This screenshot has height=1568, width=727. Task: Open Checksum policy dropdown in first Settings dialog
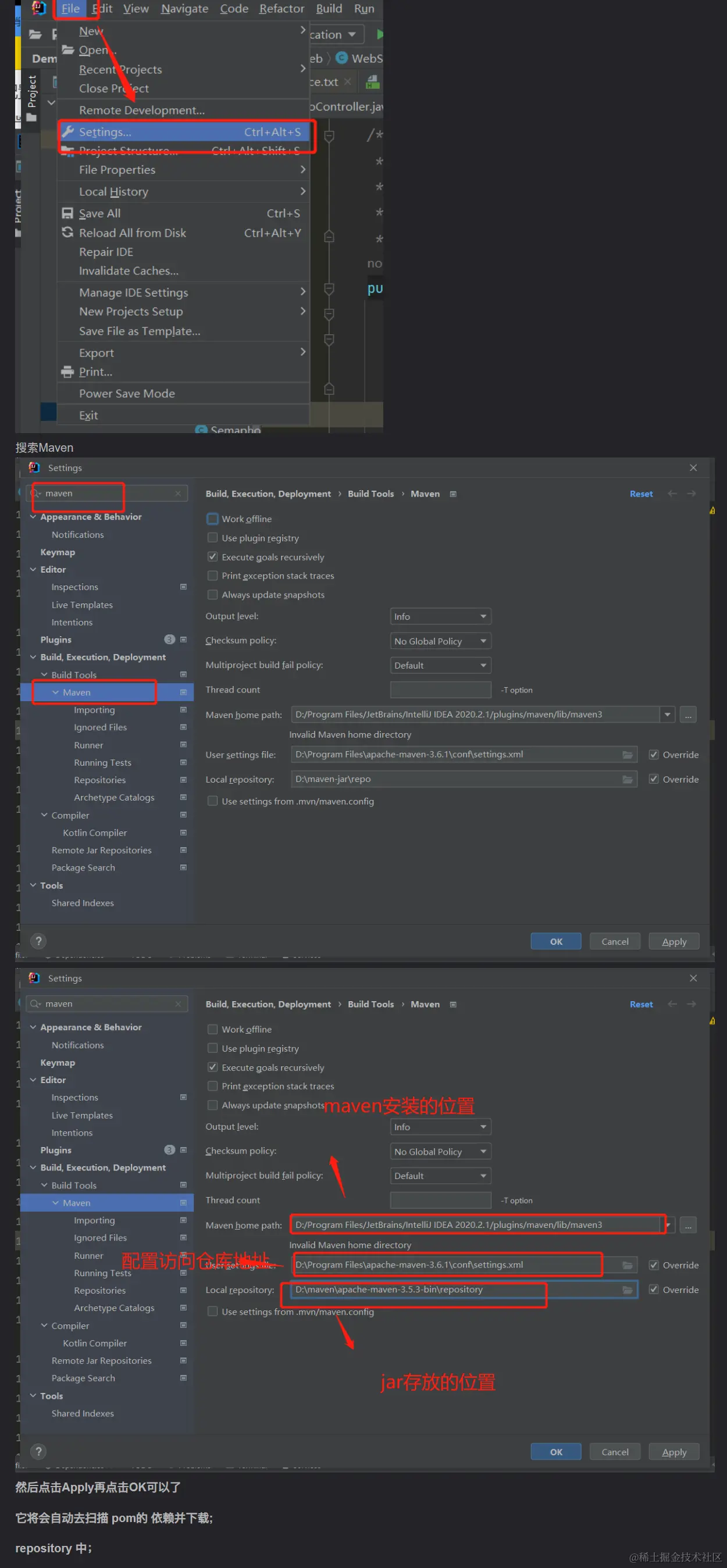[x=440, y=641]
